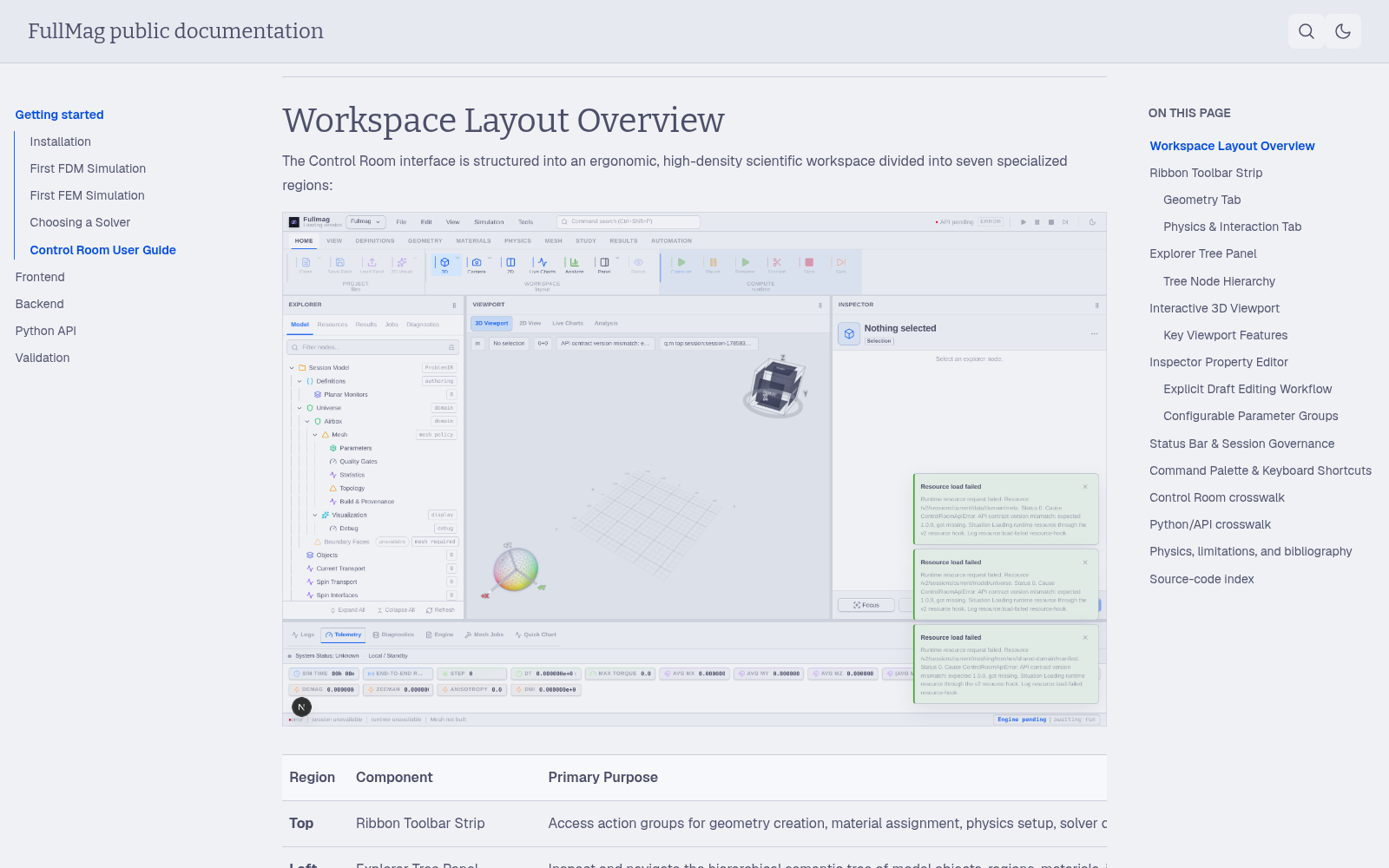Screen dimensions: 1389x868
Task: Open the Control Room workspace screenshot
Action: pos(694,469)
